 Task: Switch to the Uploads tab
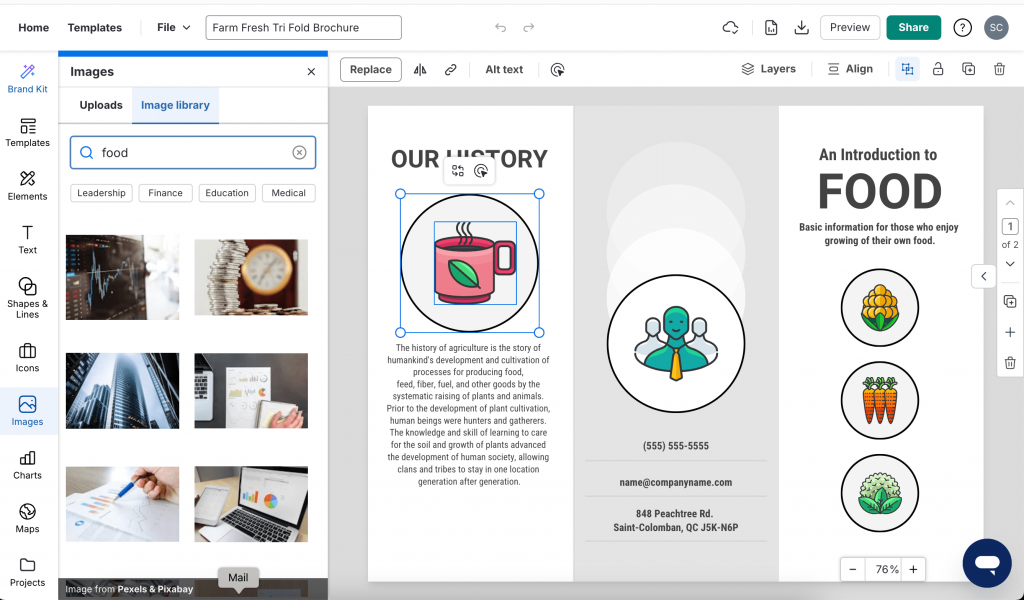tap(101, 105)
